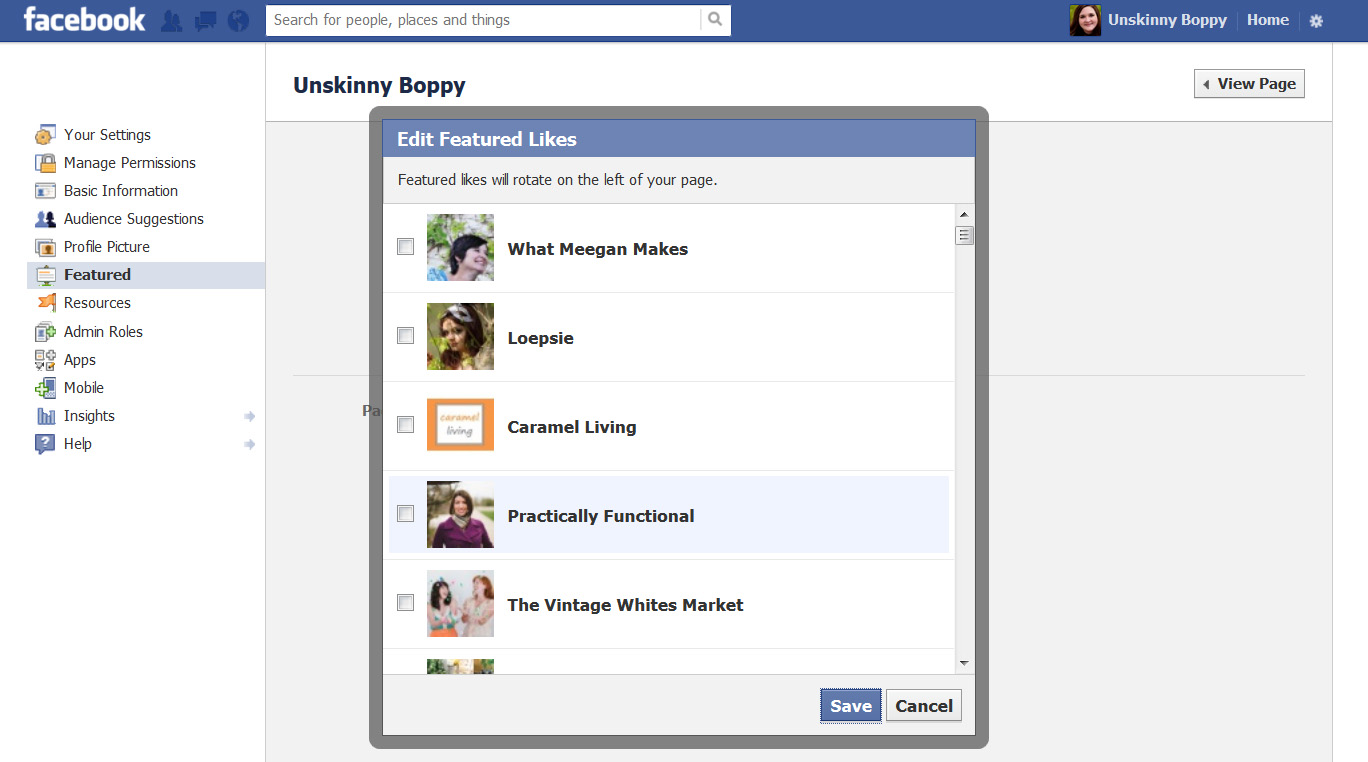Open Your Settings in sidebar
This screenshot has width=1368, height=762.
coord(107,135)
